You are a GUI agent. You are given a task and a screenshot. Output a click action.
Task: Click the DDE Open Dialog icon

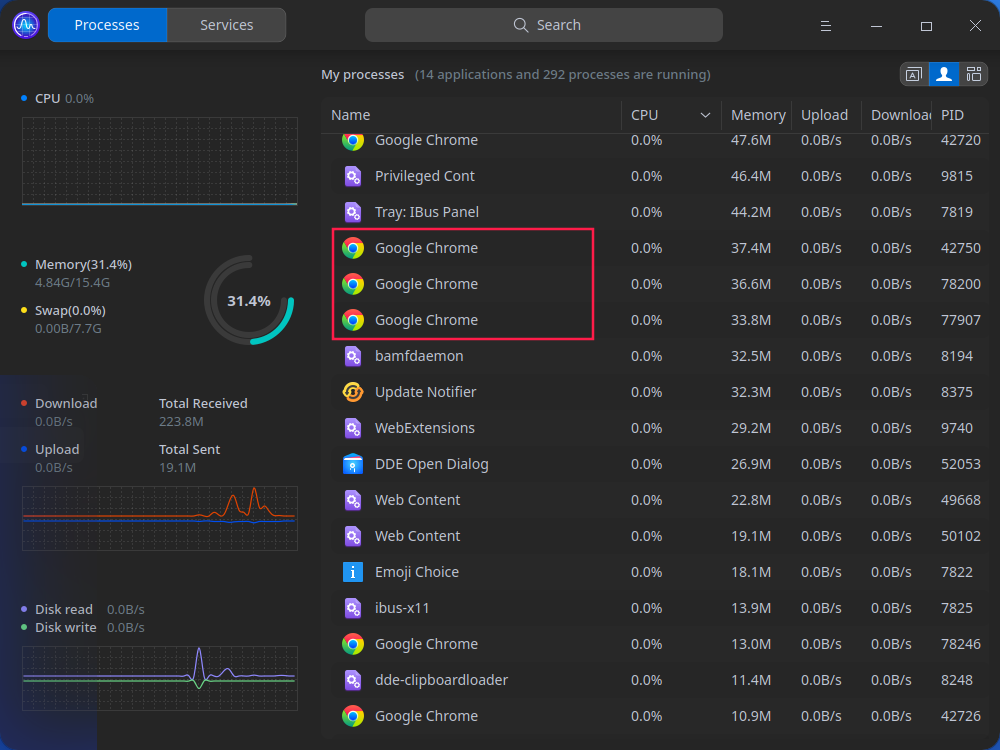(x=352, y=464)
